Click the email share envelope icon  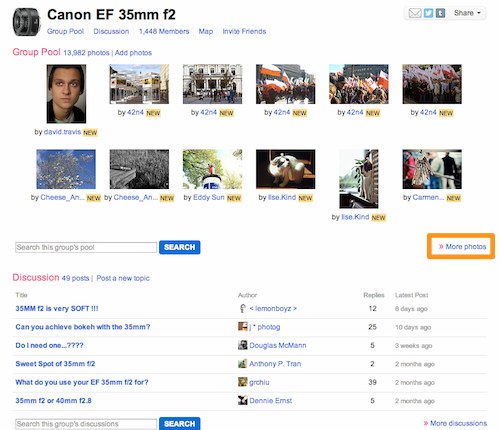pyautogui.click(x=415, y=13)
